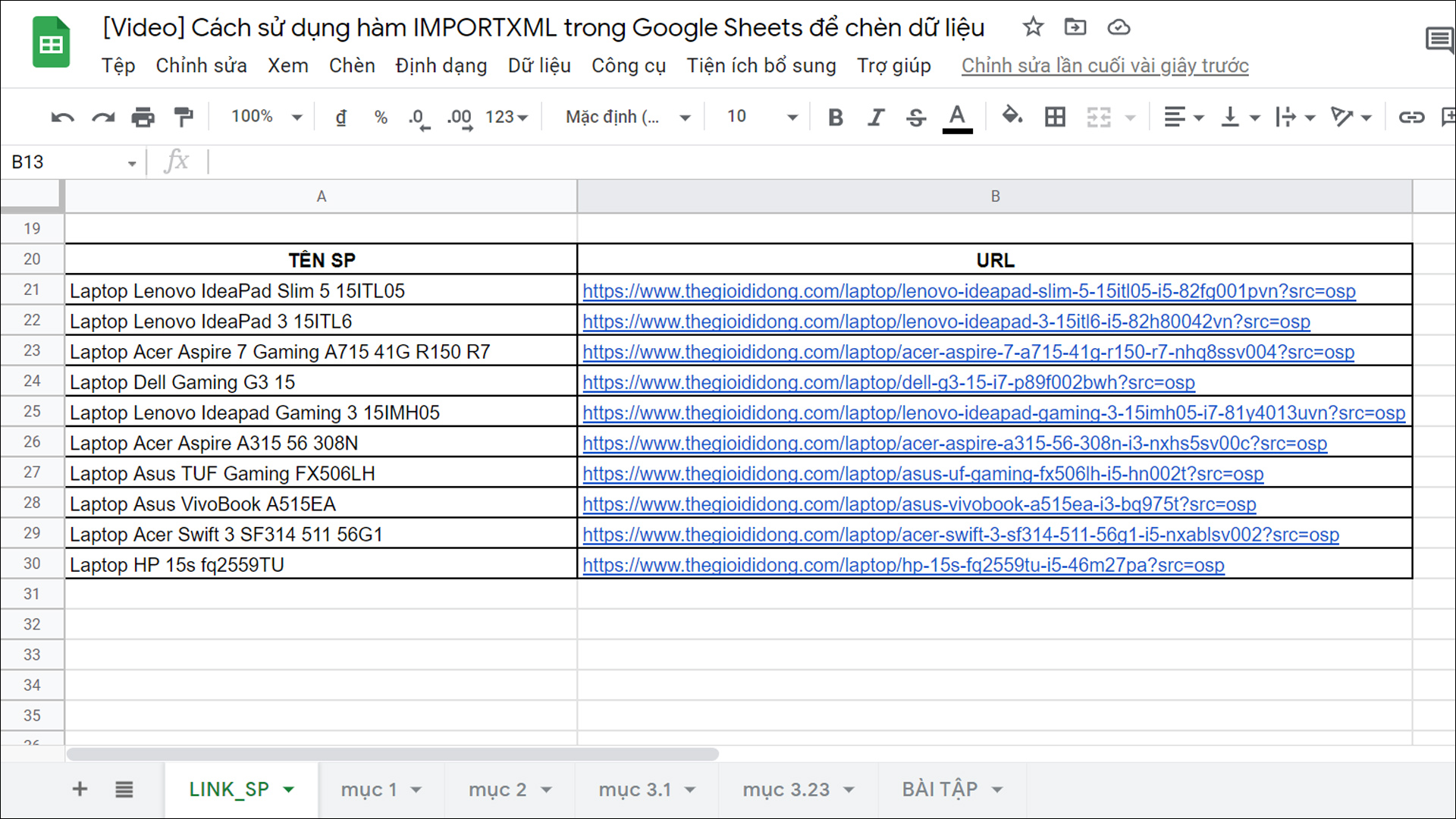Open text wrapping dropdown
This screenshot has height=819, width=1456.
[x=1294, y=117]
